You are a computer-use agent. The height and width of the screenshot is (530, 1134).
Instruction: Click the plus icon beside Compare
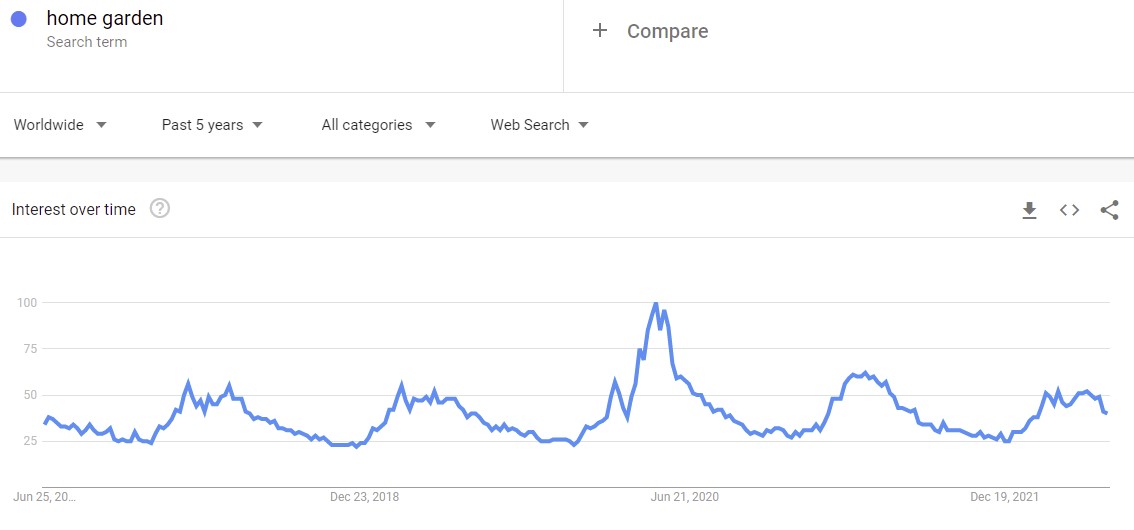(600, 31)
